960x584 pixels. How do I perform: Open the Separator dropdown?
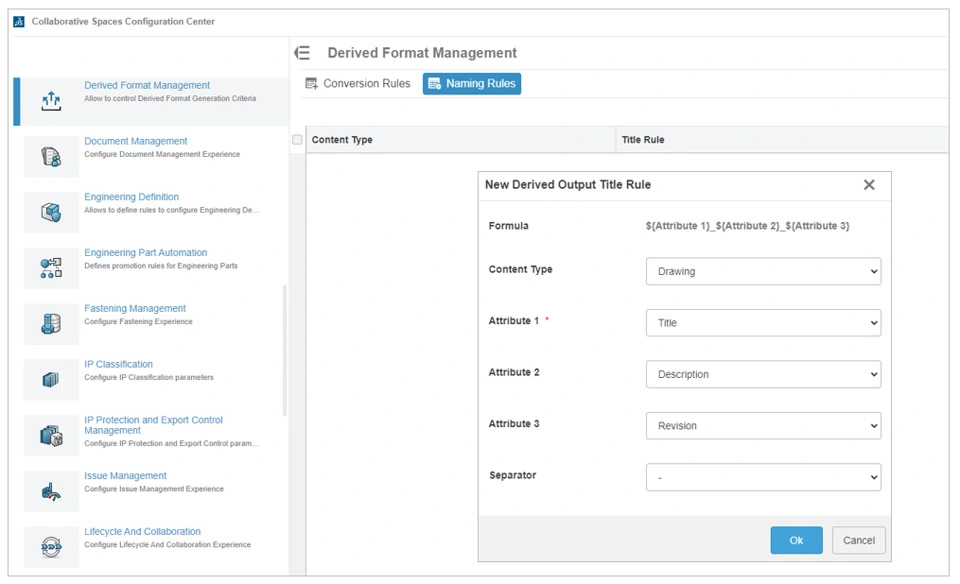pyautogui.click(x=763, y=478)
